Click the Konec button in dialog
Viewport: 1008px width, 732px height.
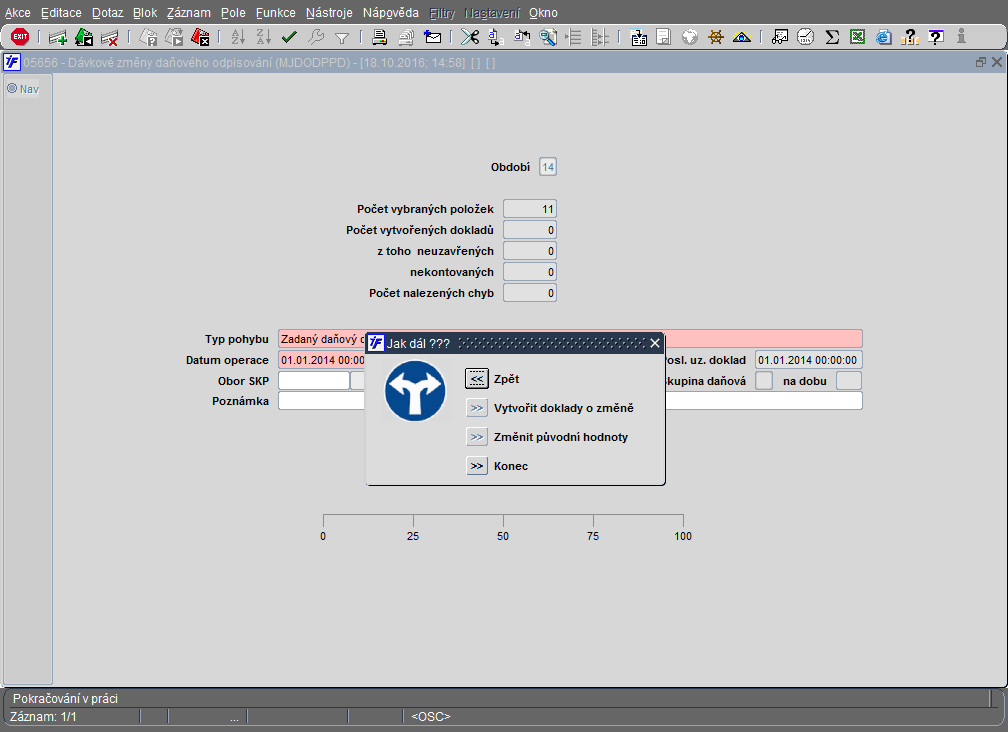point(476,466)
